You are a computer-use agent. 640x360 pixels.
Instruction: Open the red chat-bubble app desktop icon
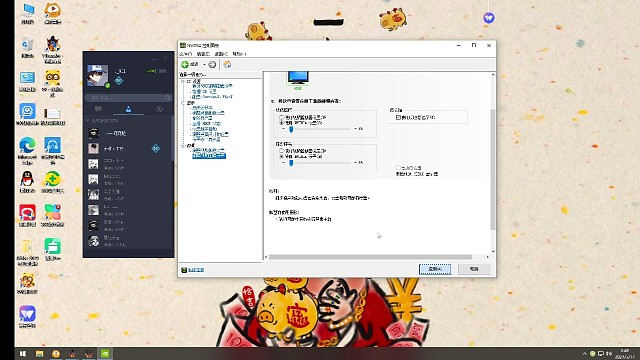(x=27, y=216)
